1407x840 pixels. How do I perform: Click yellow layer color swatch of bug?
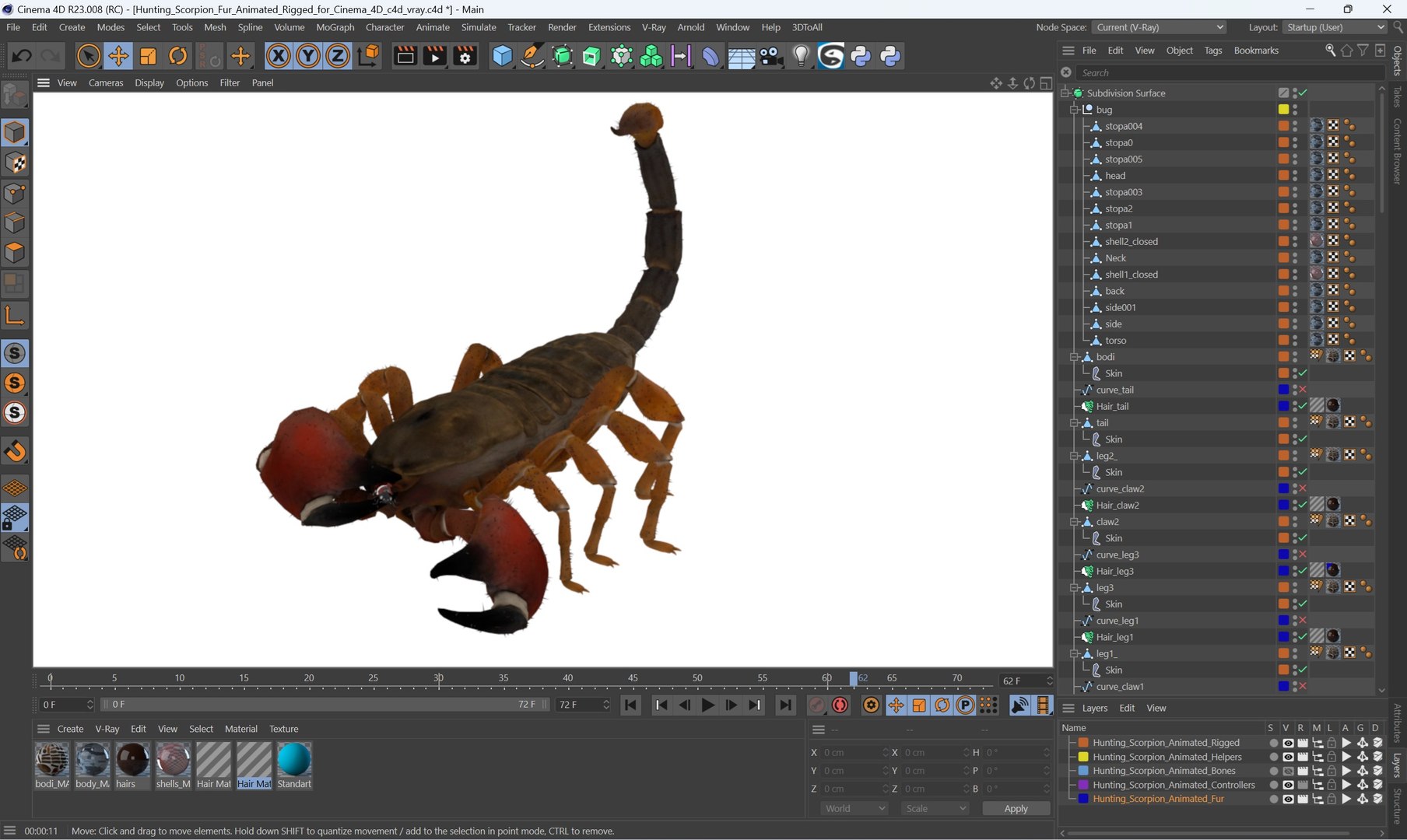point(1283,110)
